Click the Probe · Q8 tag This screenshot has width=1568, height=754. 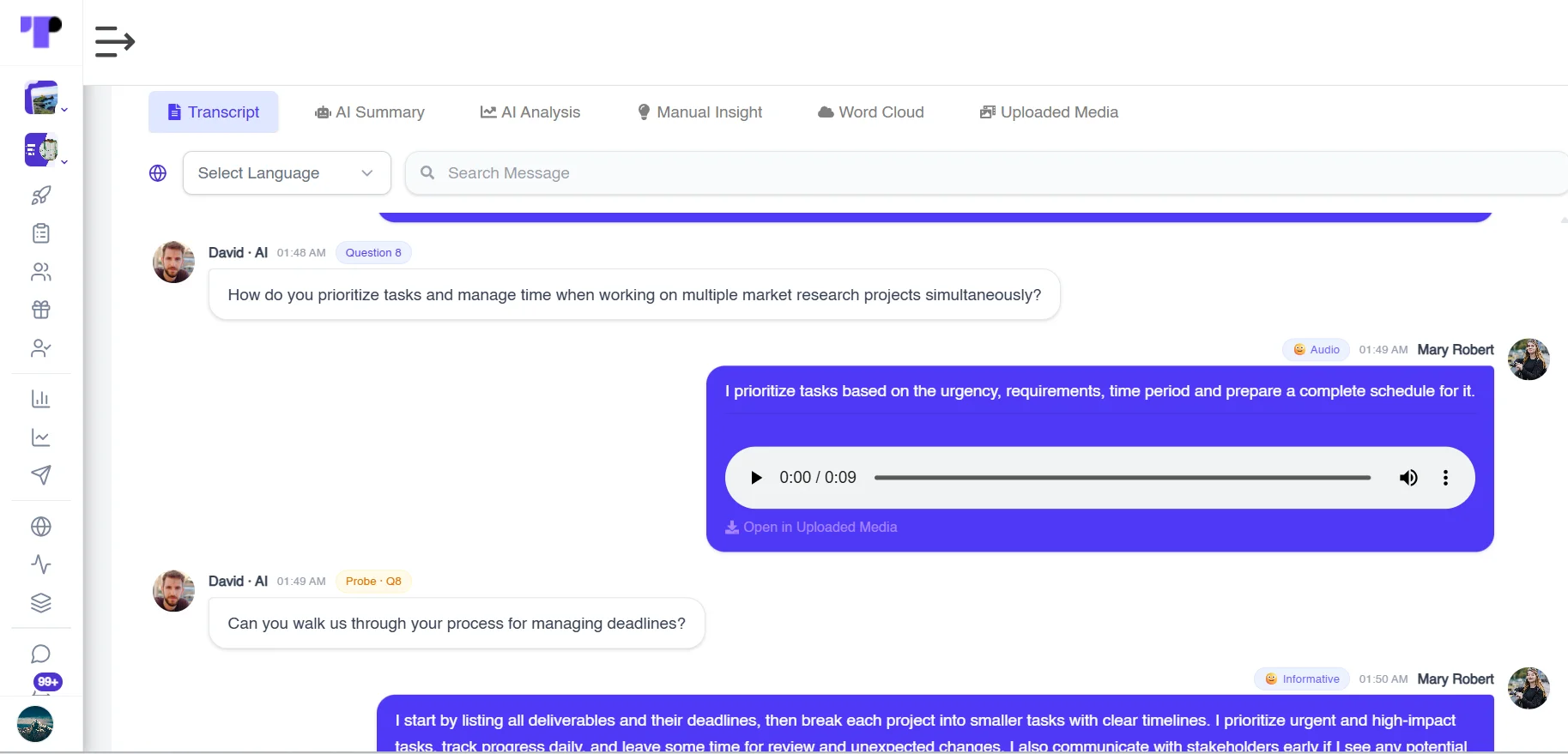click(373, 582)
